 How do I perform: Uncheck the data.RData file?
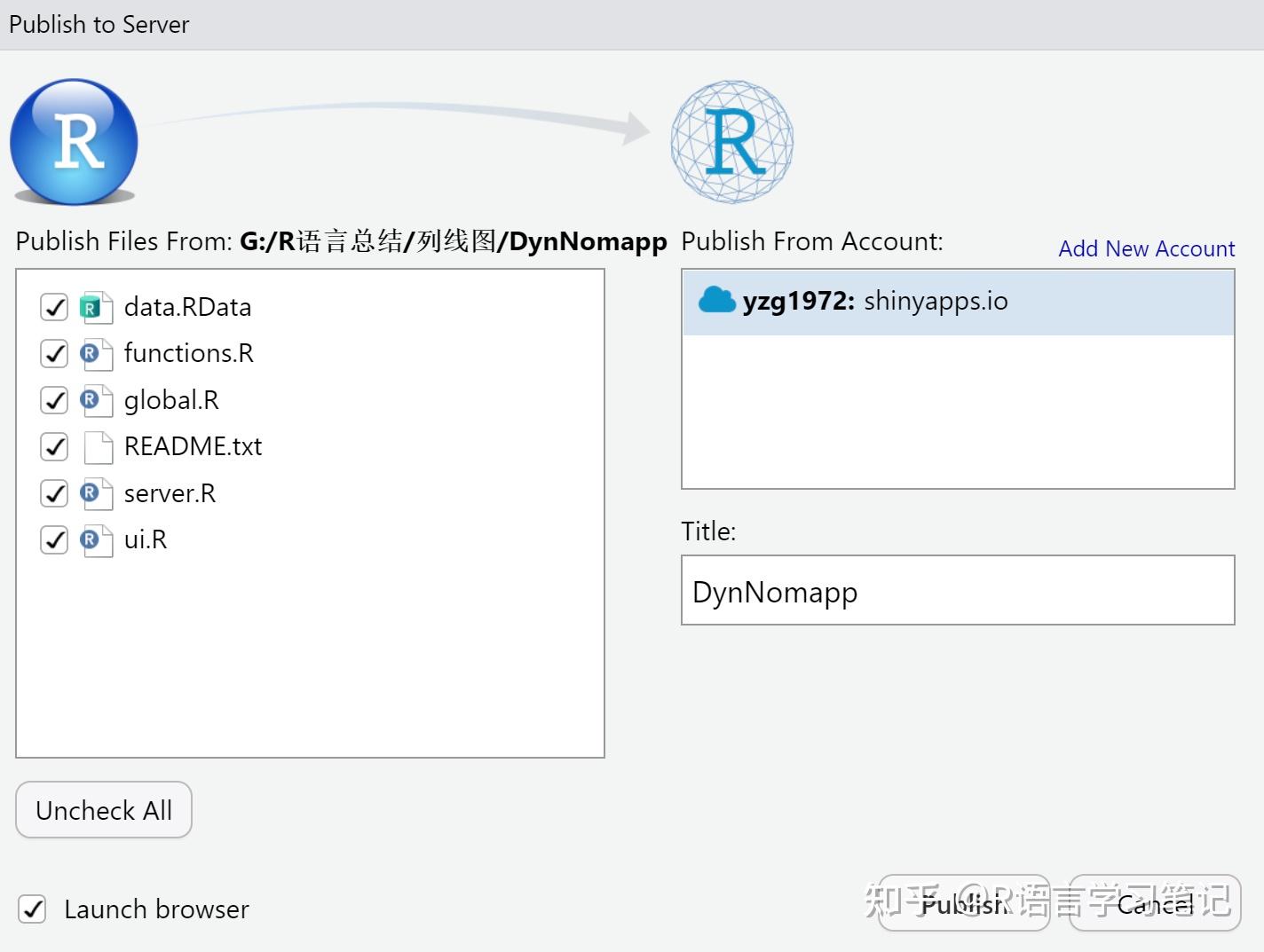(x=53, y=306)
